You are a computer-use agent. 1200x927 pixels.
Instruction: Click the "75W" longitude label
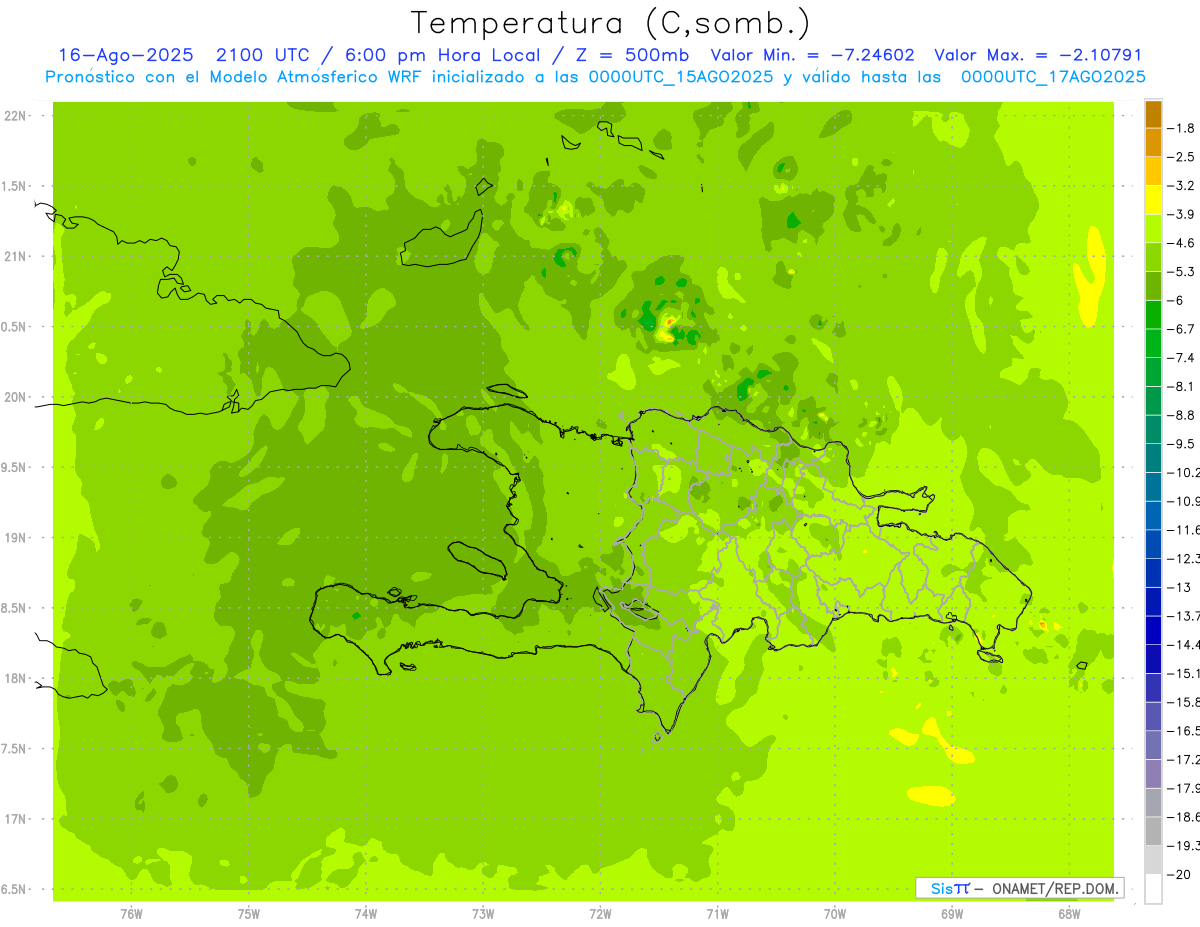coord(249,914)
